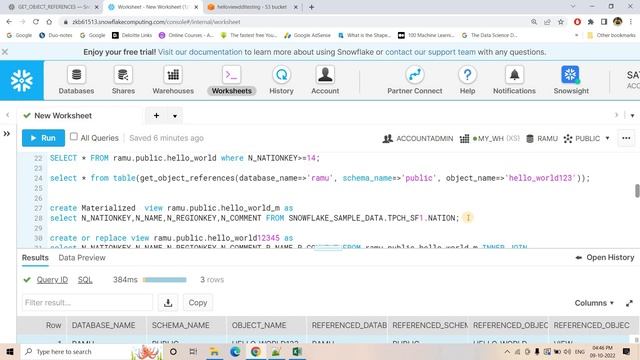The image size is (640, 360).
Task: Toggle the All Queries checkbox
Action: [x=73, y=137]
